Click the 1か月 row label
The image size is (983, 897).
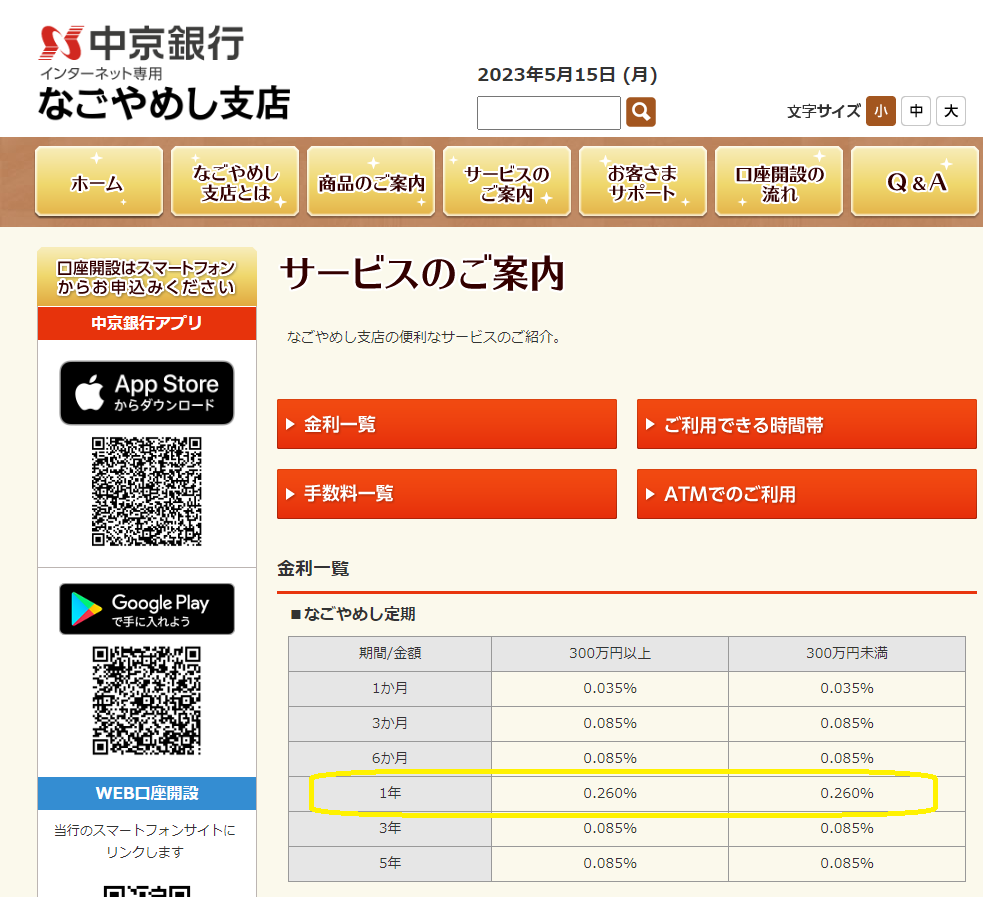pos(390,689)
